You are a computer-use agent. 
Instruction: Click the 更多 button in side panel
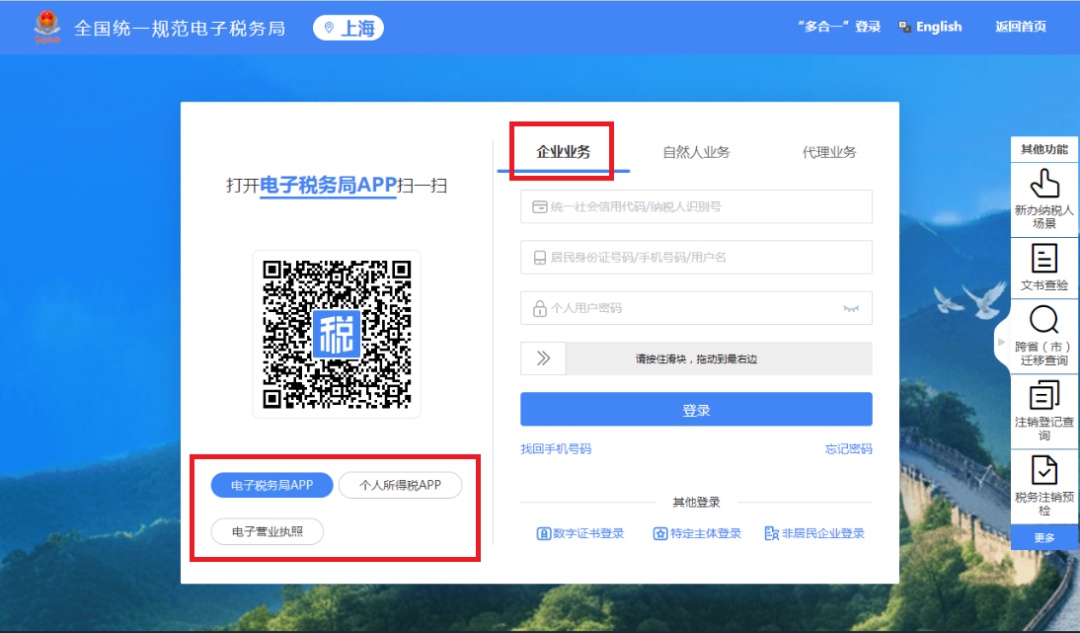[x=1044, y=537]
